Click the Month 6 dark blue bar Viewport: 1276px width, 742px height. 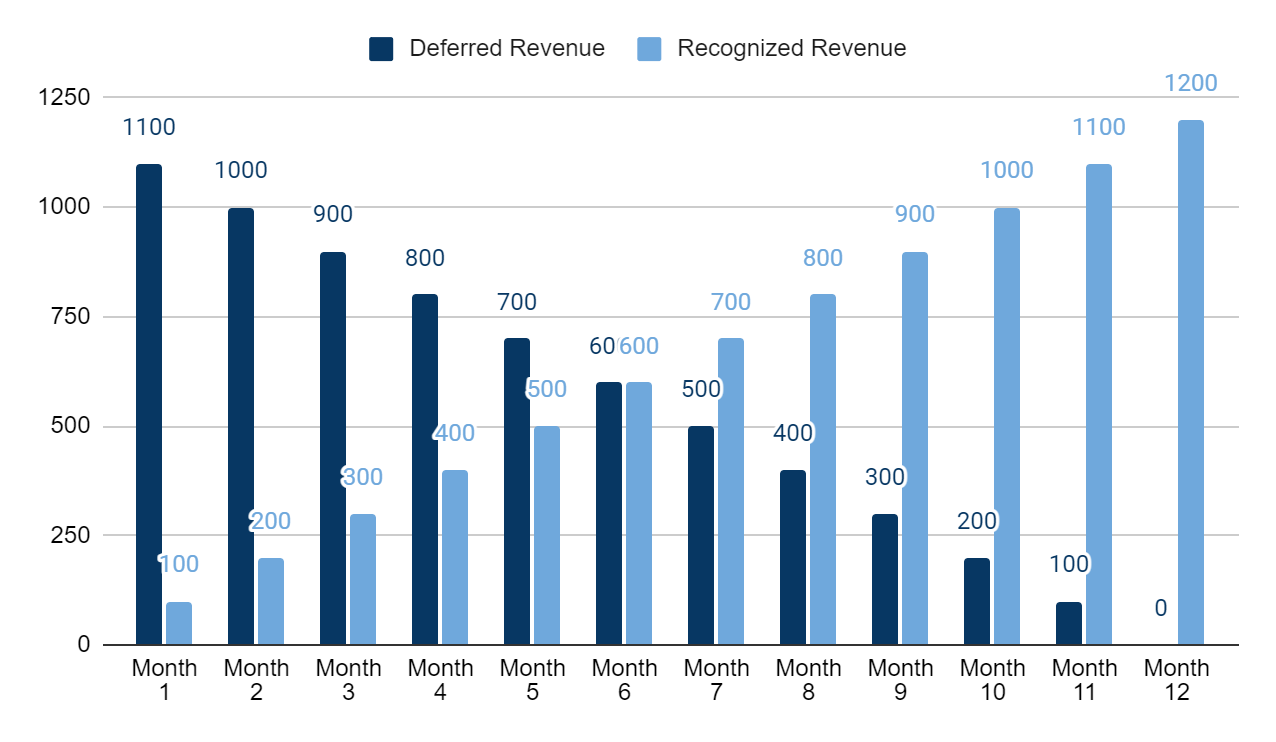coord(608,510)
